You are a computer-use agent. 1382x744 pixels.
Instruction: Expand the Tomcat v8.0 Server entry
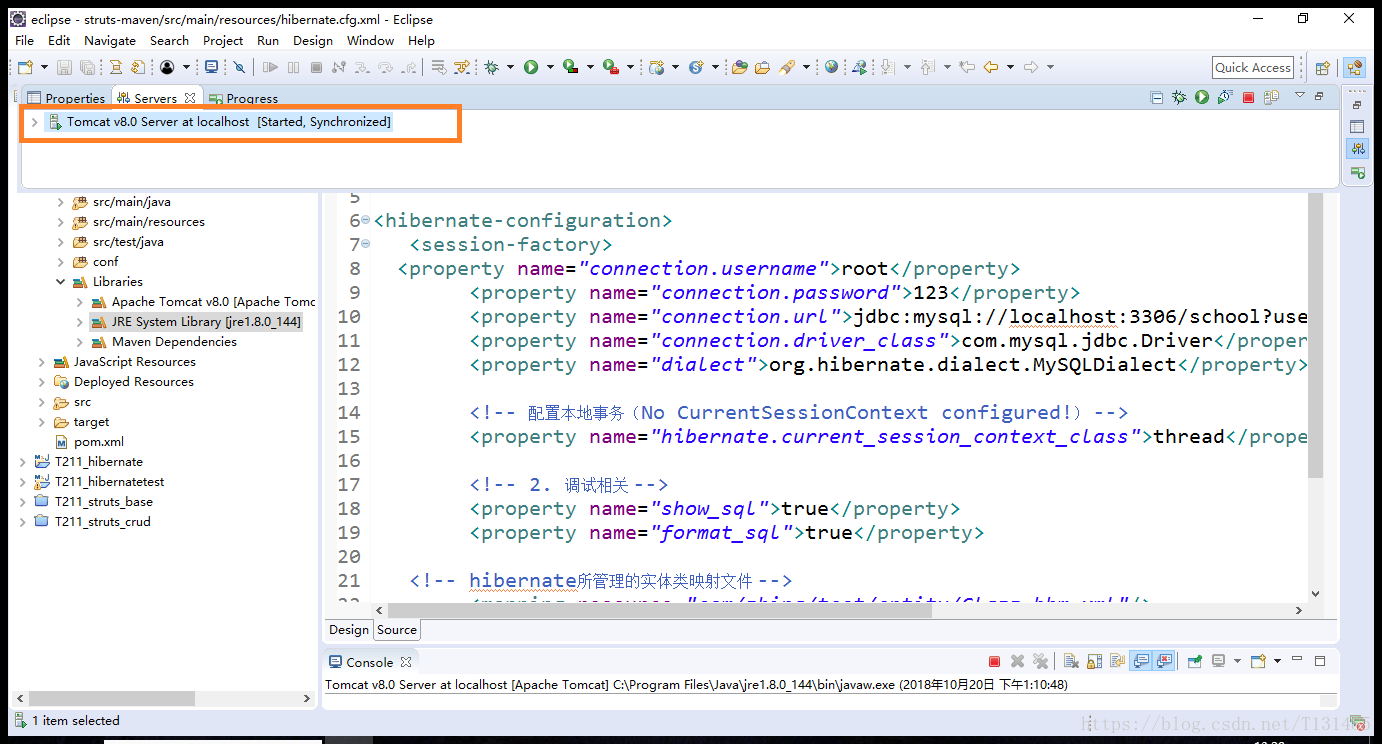tap(34, 122)
